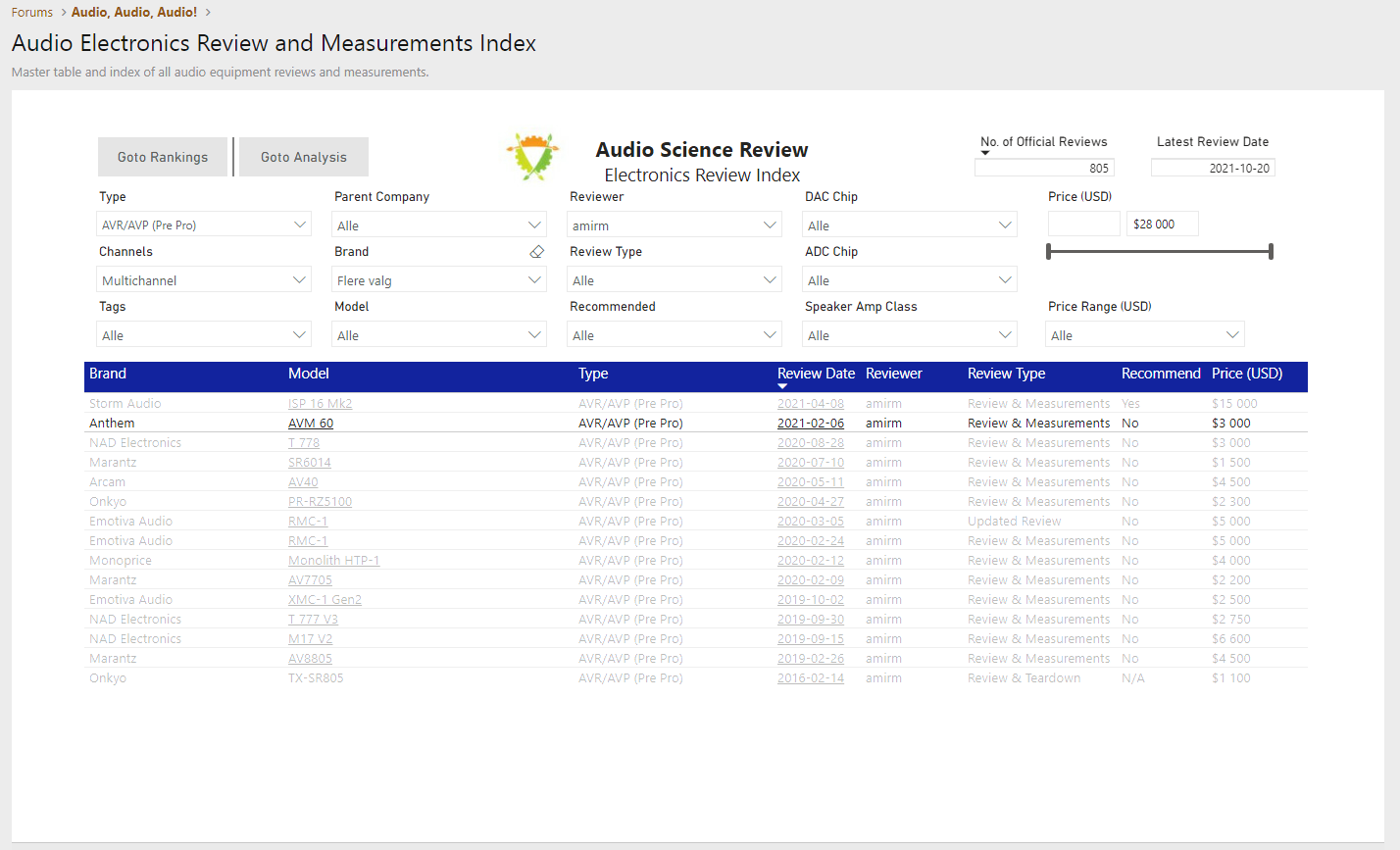Follow the Forums breadcrumb link
The image size is (1400, 850).
point(32,13)
